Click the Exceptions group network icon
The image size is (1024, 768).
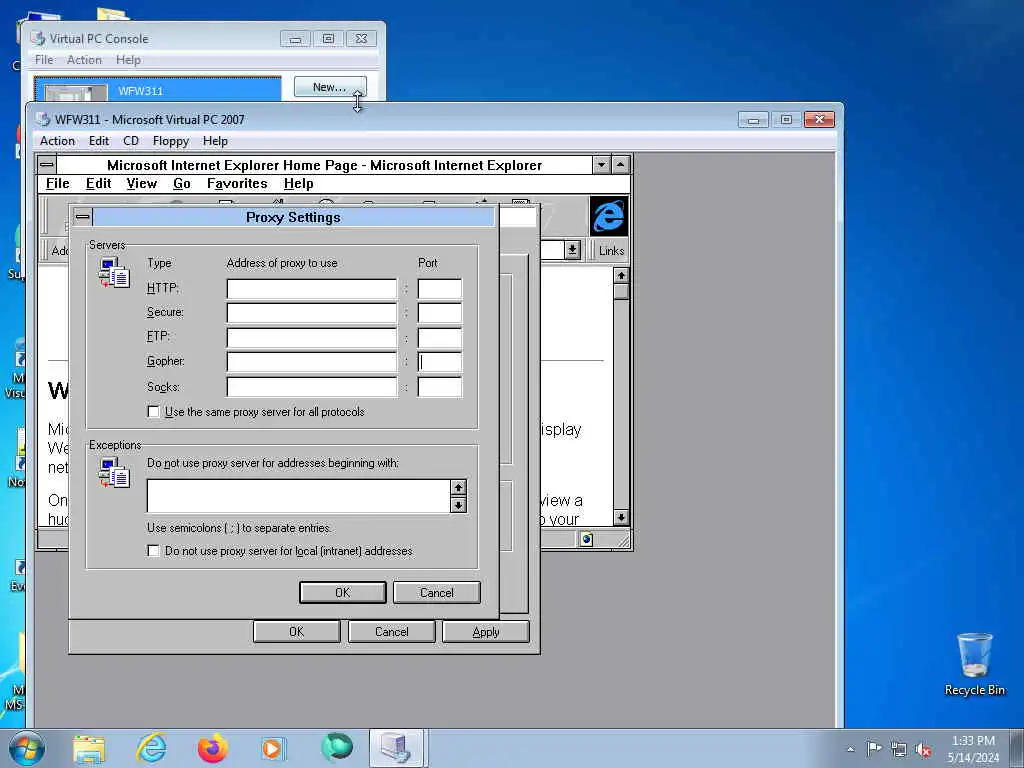(x=114, y=472)
